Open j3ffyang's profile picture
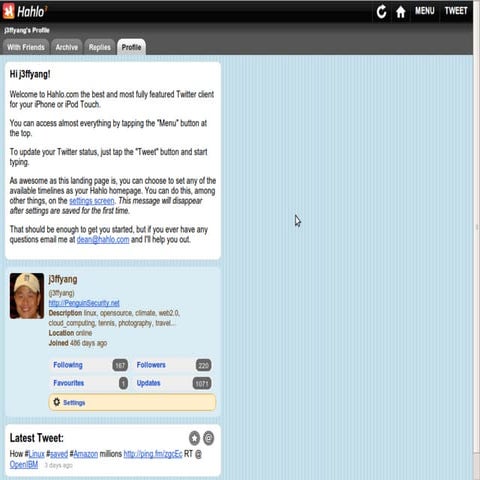The height and width of the screenshot is (480, 480). click(27, 296)
